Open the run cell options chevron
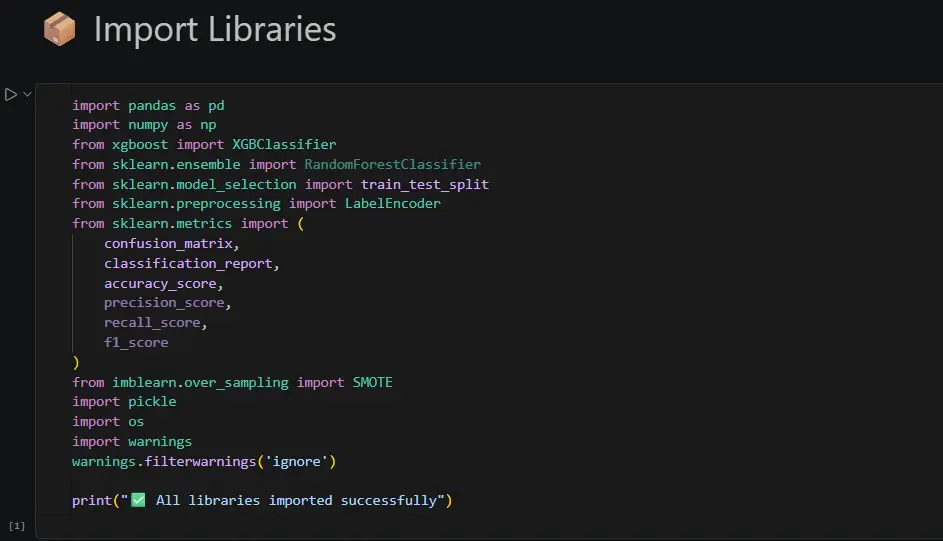 27,94
